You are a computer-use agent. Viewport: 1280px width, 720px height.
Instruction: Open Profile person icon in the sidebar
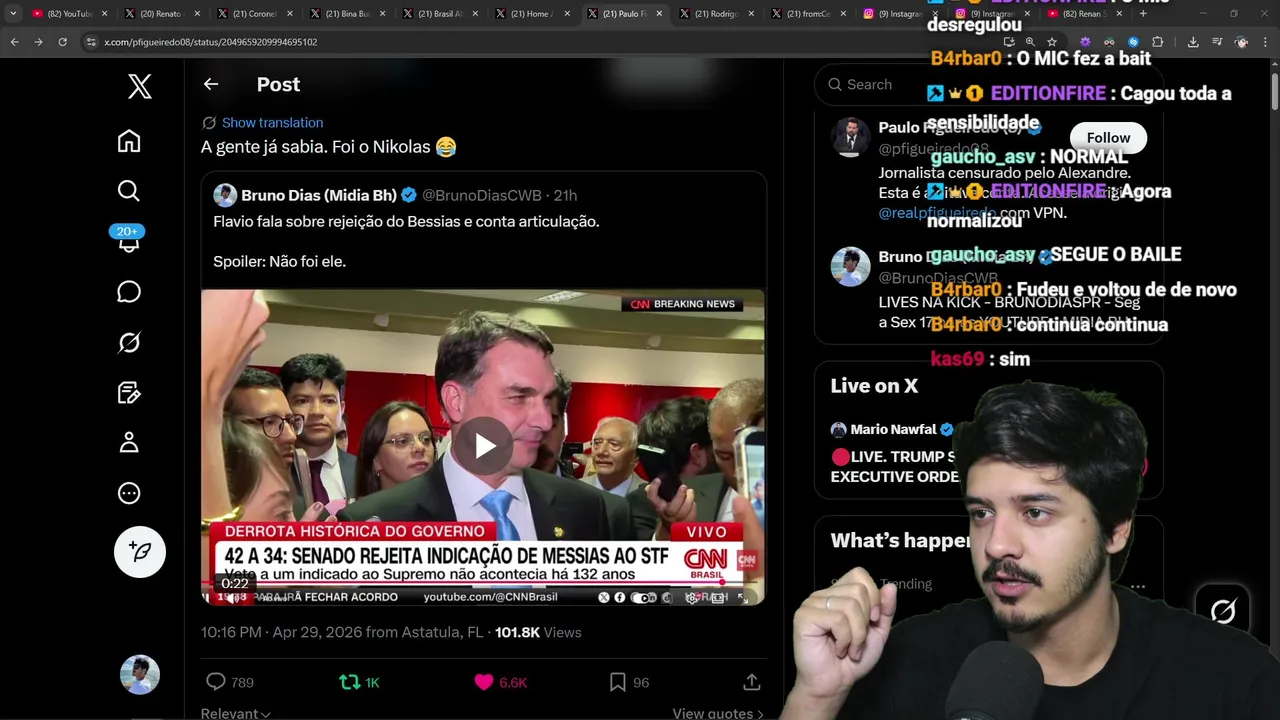coord(129,442)
